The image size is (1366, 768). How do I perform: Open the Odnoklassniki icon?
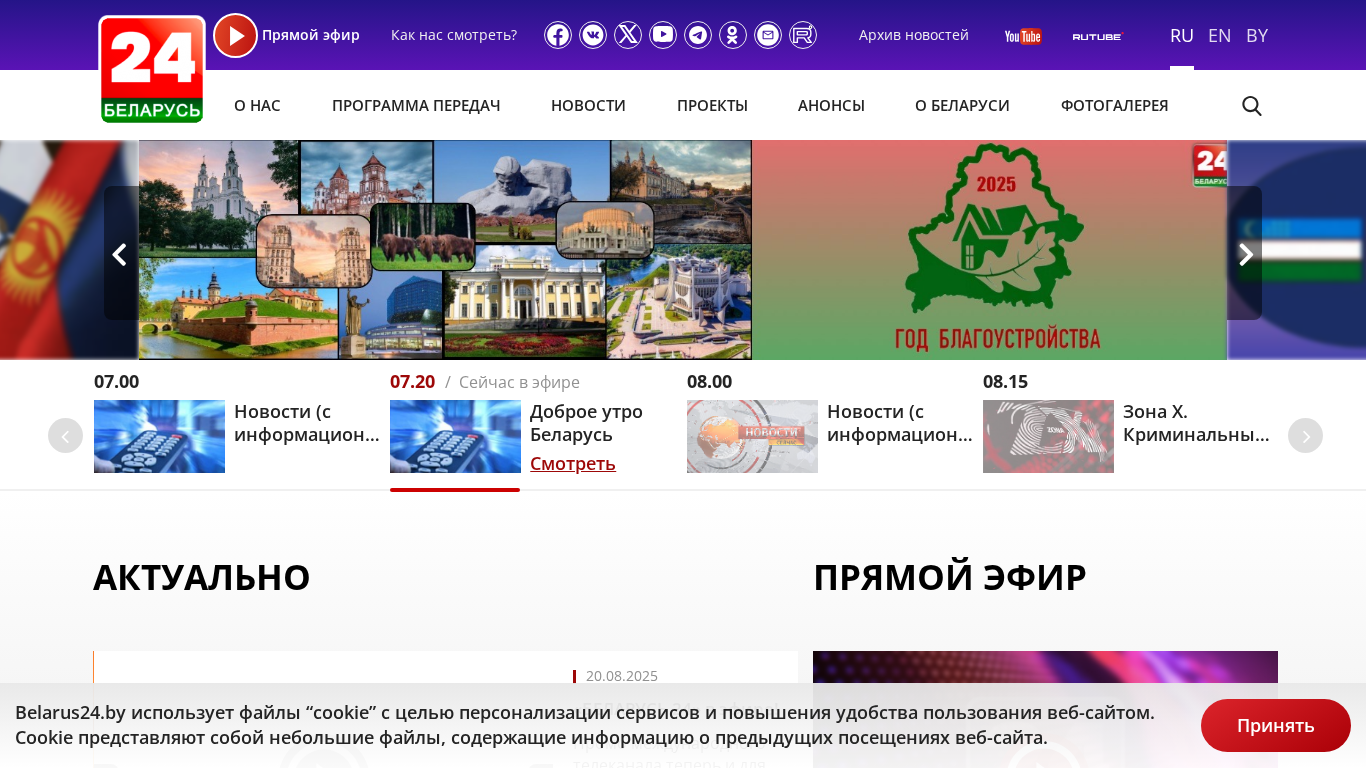pos(733,35)
